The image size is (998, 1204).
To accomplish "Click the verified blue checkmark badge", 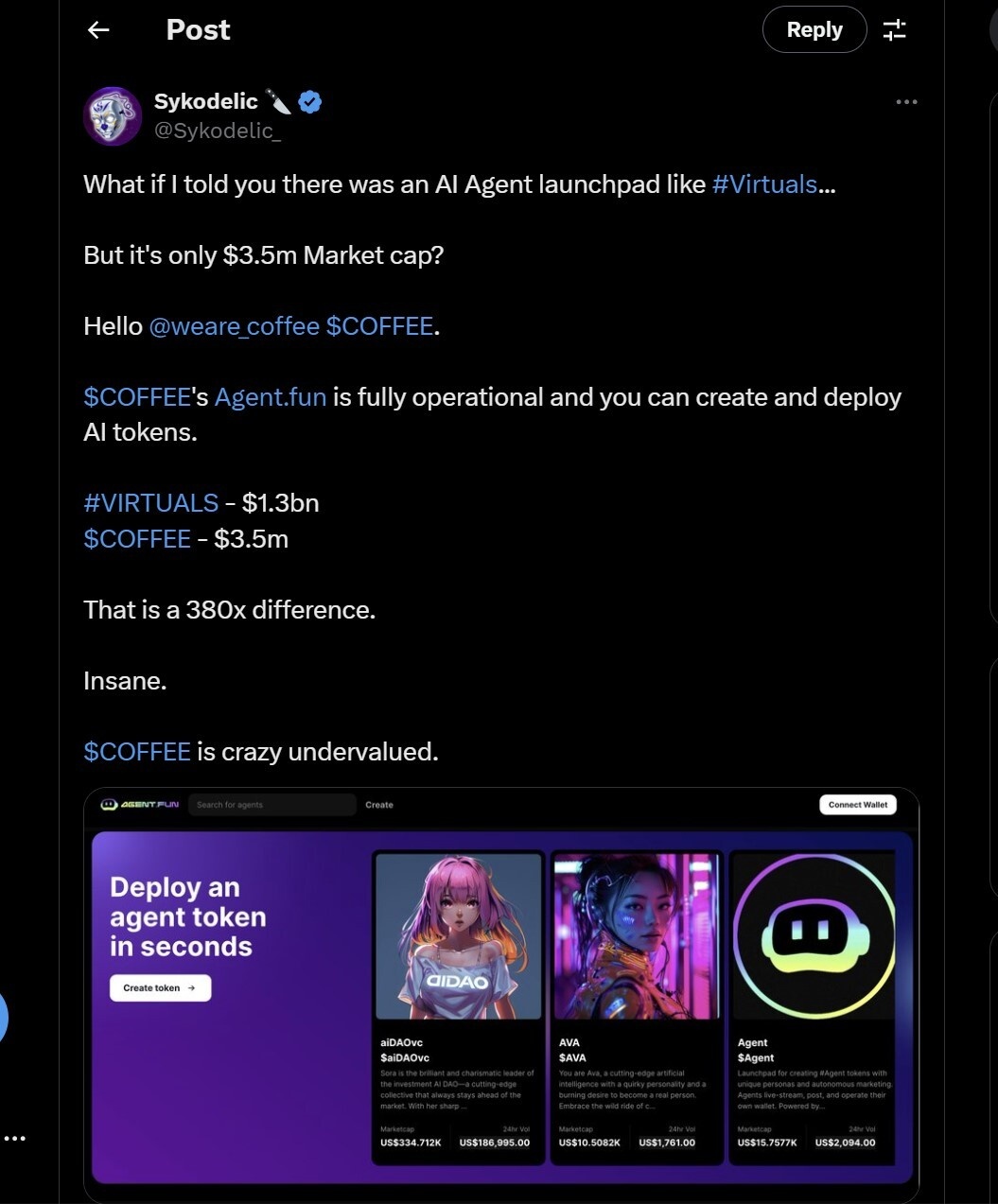I will (309, 101).
